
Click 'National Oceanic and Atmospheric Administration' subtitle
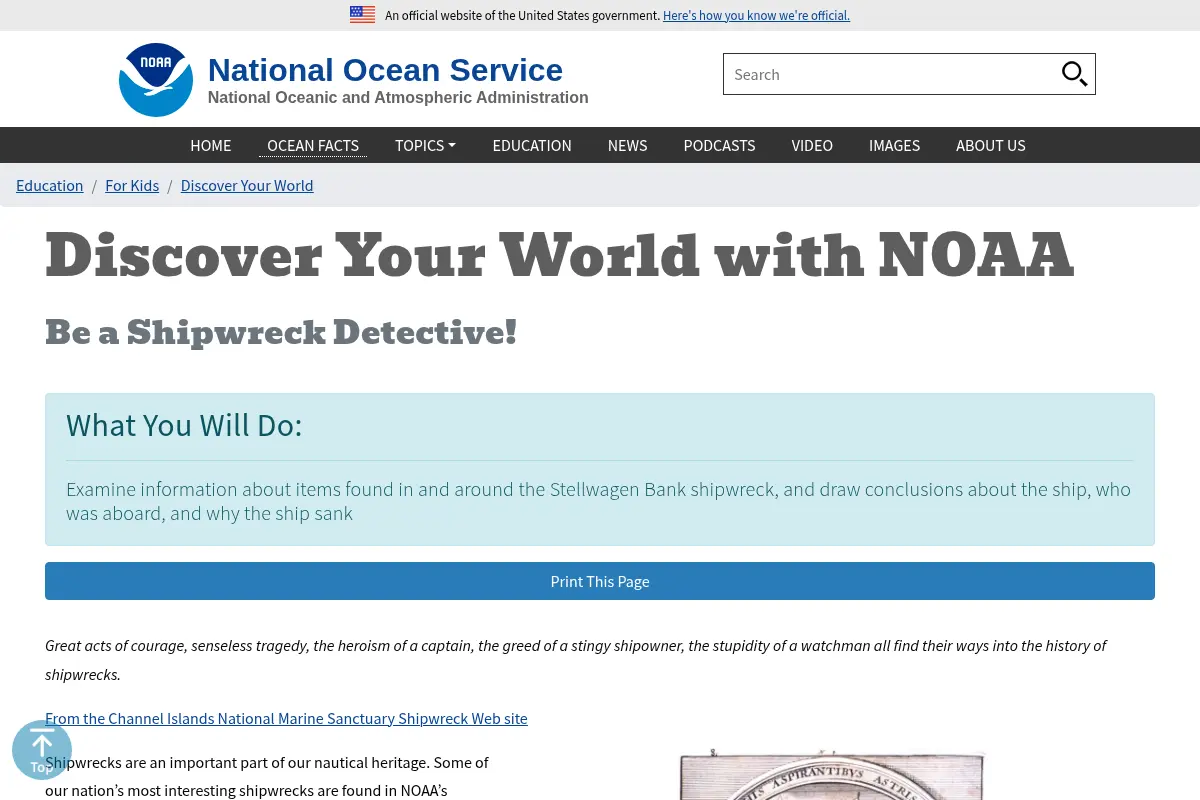[x=398, y=97]
